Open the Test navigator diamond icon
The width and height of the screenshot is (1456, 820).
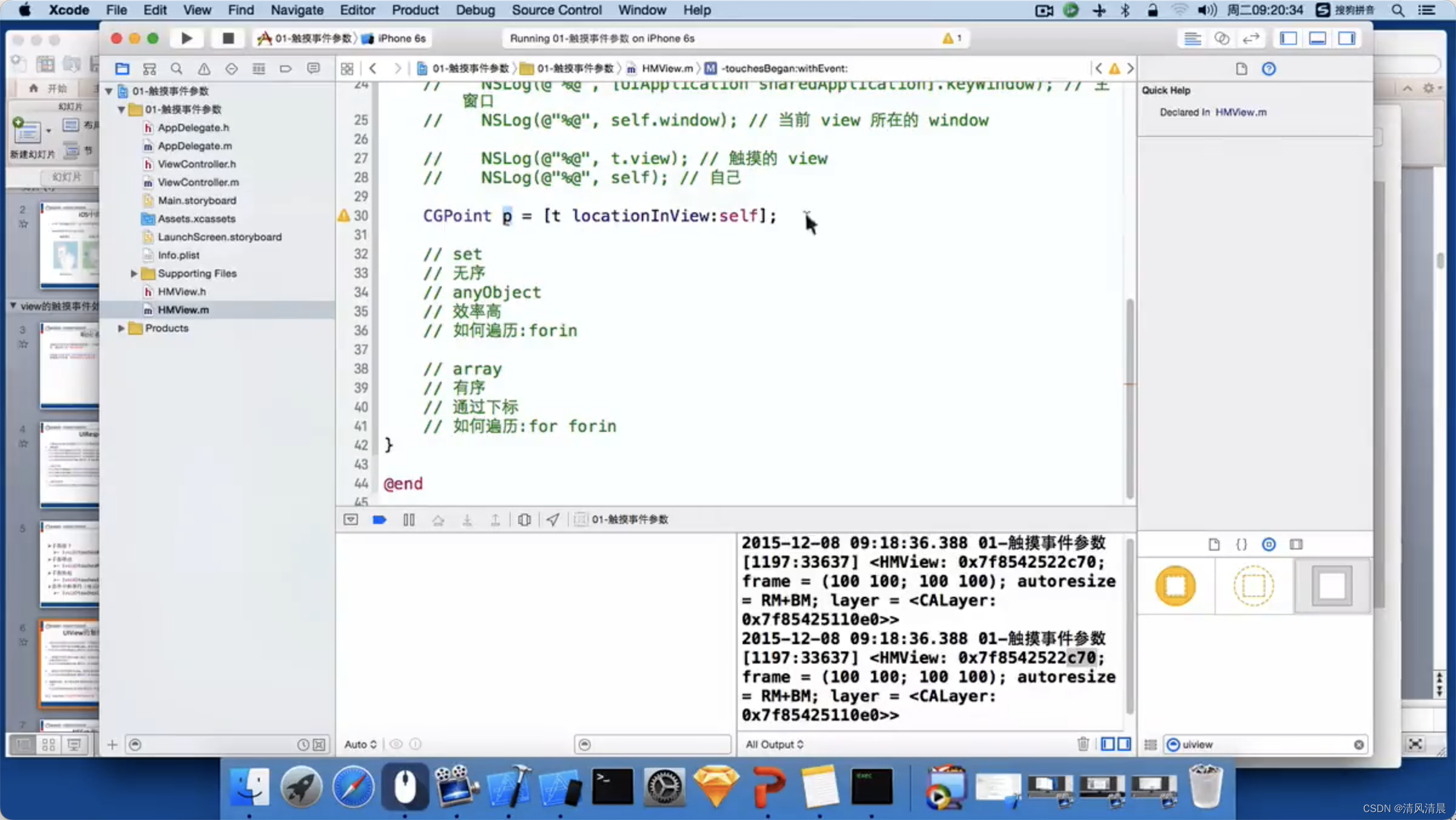231,69
